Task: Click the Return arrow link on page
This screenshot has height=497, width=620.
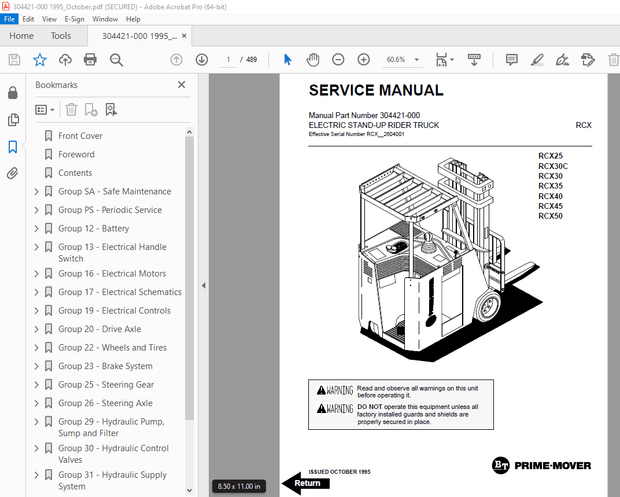Action: [305, 484]
